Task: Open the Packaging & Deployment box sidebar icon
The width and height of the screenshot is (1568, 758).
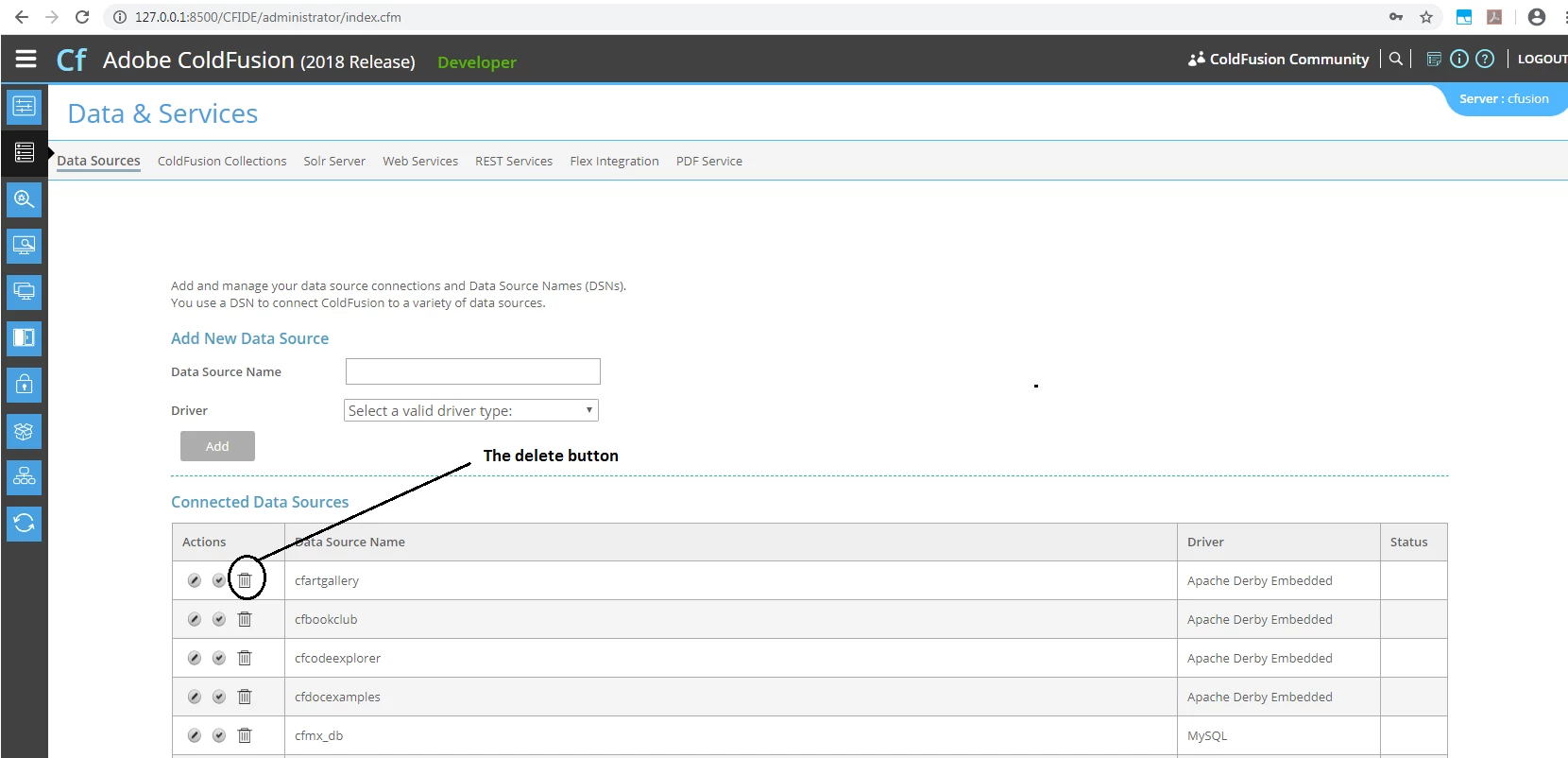Action: 25,431
